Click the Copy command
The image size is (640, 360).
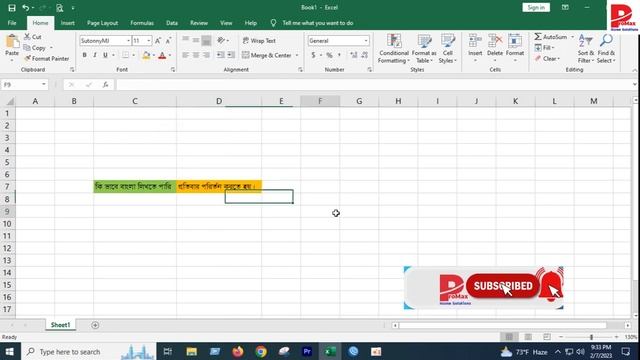point(35,48)
